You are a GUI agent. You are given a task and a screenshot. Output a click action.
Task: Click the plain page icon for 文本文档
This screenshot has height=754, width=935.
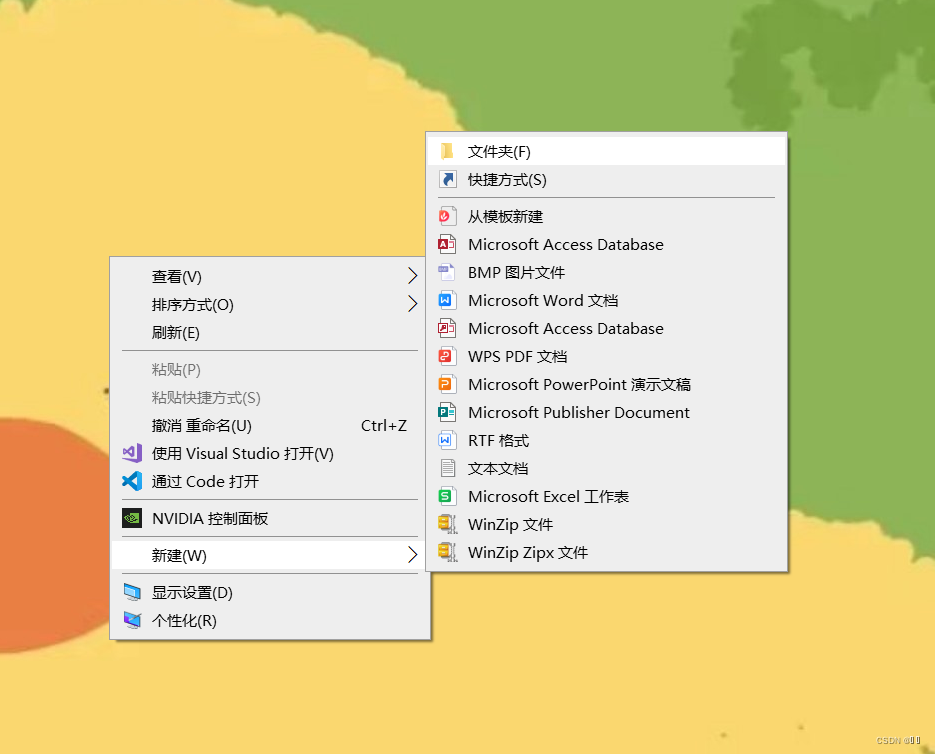point(447,468)
